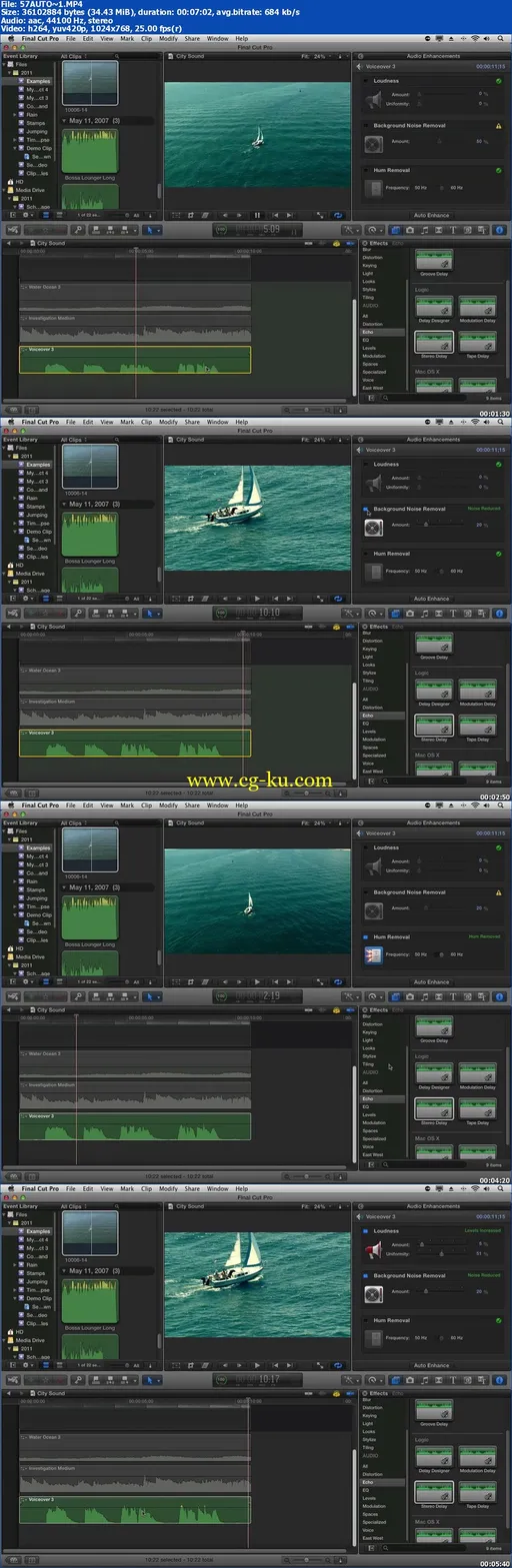The width and height of the screenshot is (512, 1568).
Task: Toggle the Inspector button in 00:01:30 frame
Action: point(499,230)
